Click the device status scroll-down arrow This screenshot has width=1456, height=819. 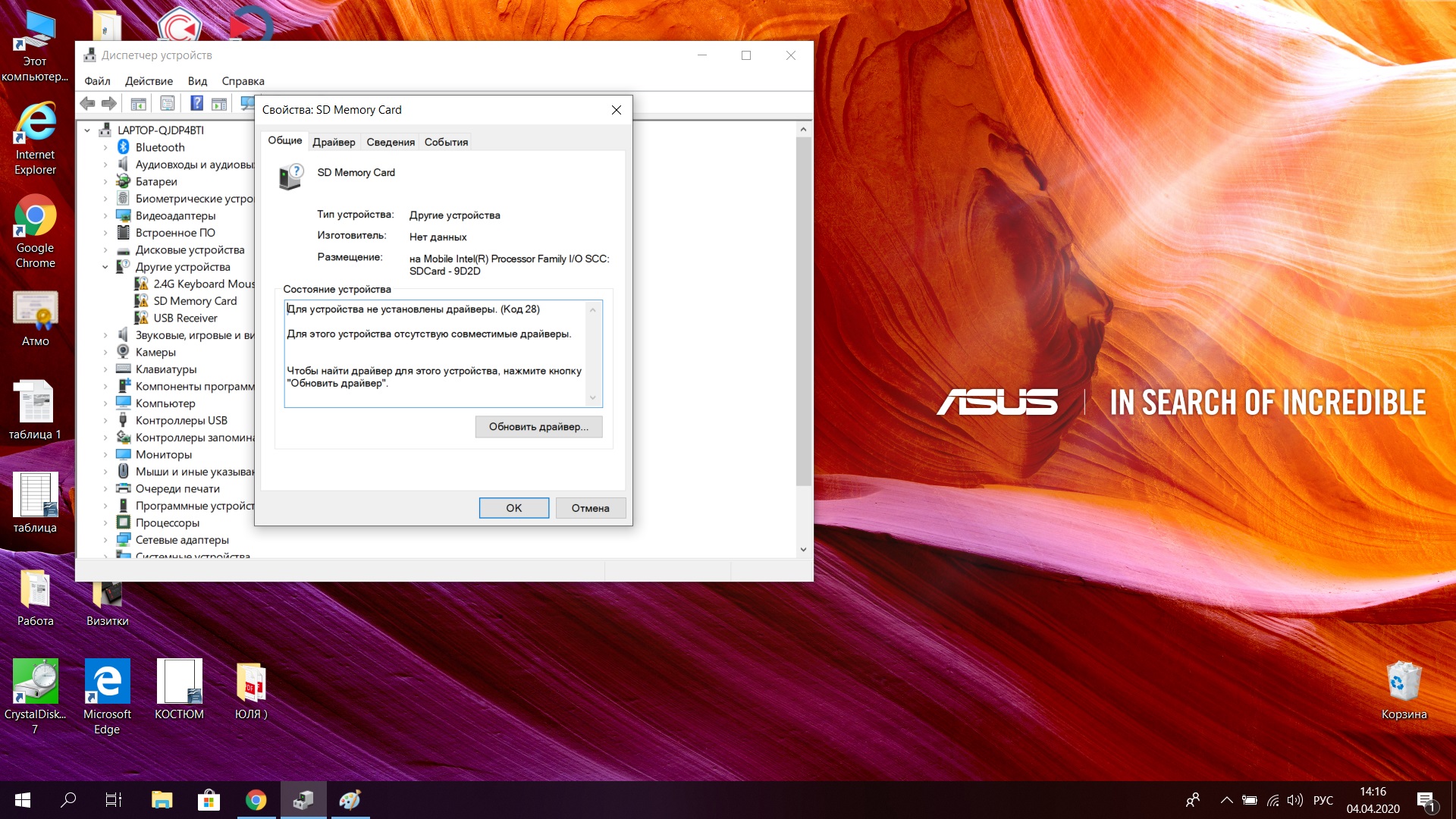pyautogui.click(x=593, y=398)
